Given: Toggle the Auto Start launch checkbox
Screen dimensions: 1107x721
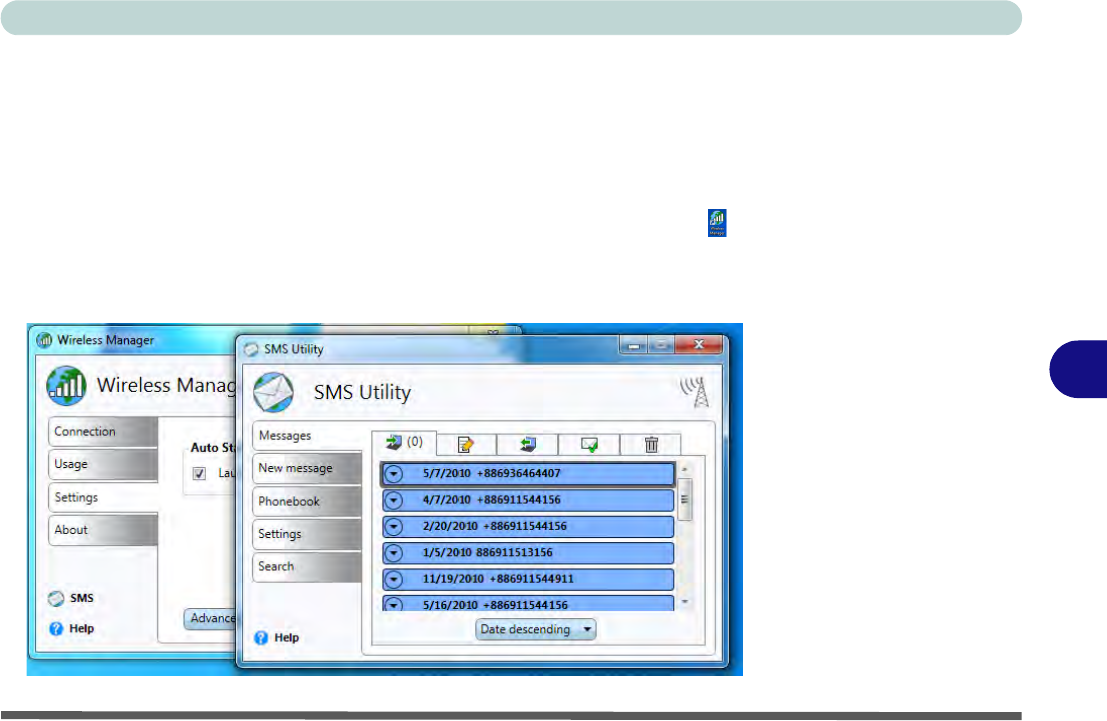Looking at the screenshot, I should click(x=199, y=473).
